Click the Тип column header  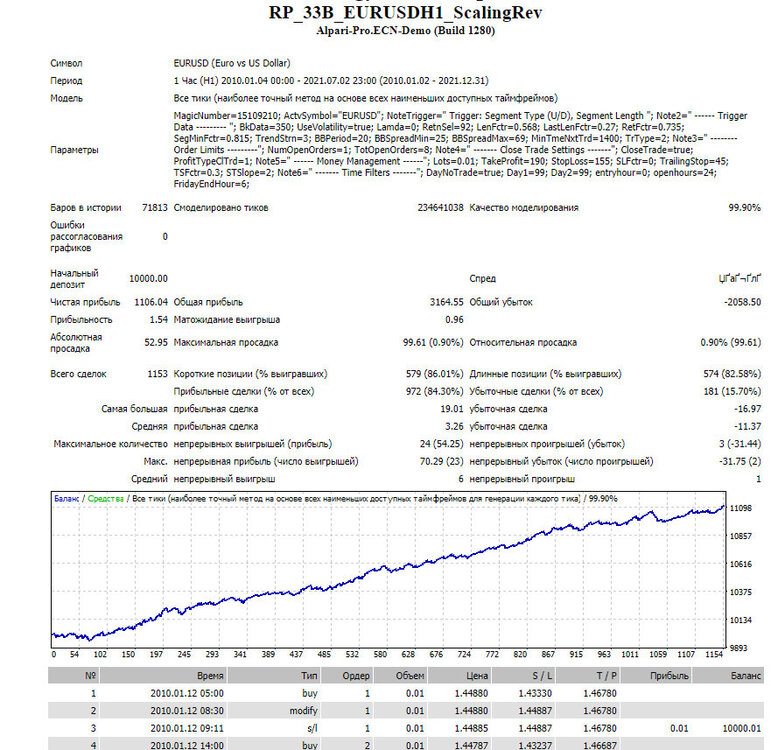[x=274, y=676]
